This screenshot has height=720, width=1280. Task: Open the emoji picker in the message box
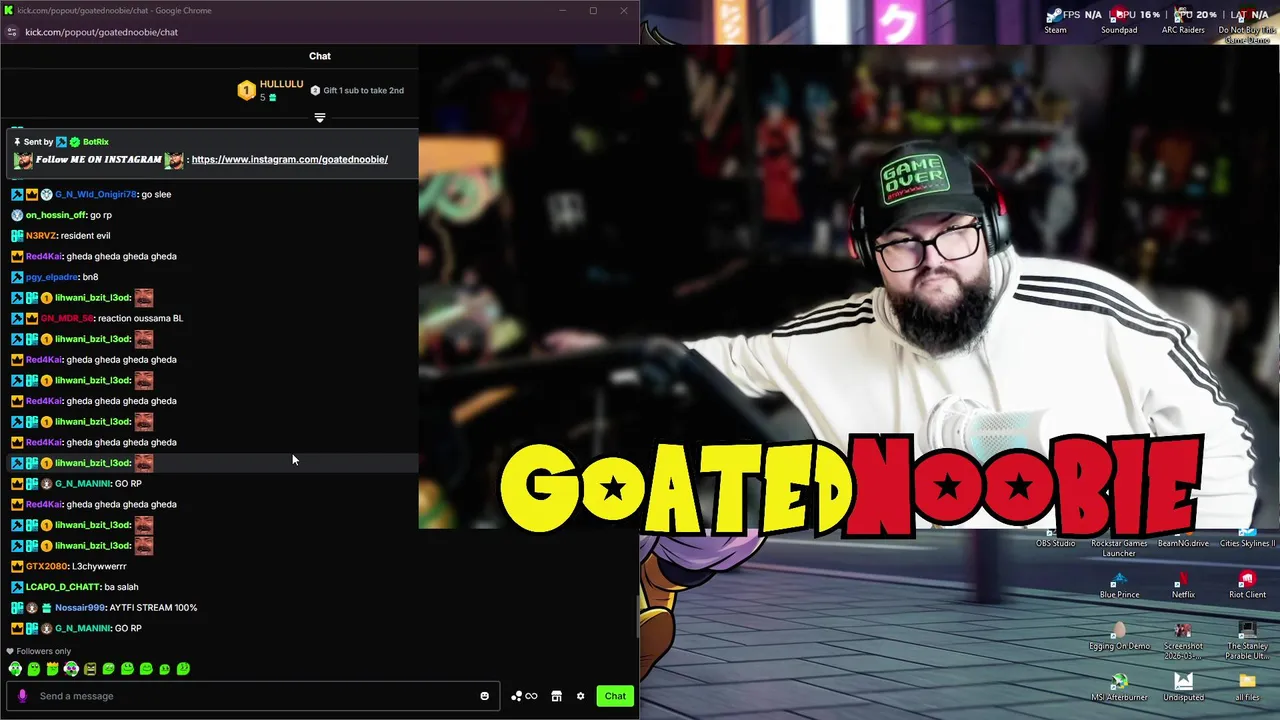point(485,696)
